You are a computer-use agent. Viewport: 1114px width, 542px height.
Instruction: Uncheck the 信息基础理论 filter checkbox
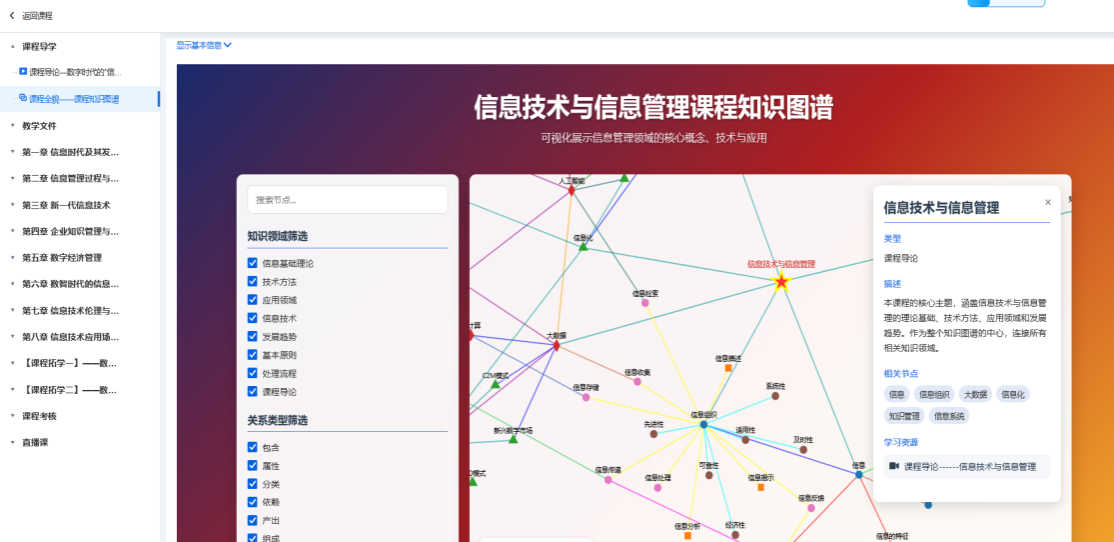coord(253,264)
